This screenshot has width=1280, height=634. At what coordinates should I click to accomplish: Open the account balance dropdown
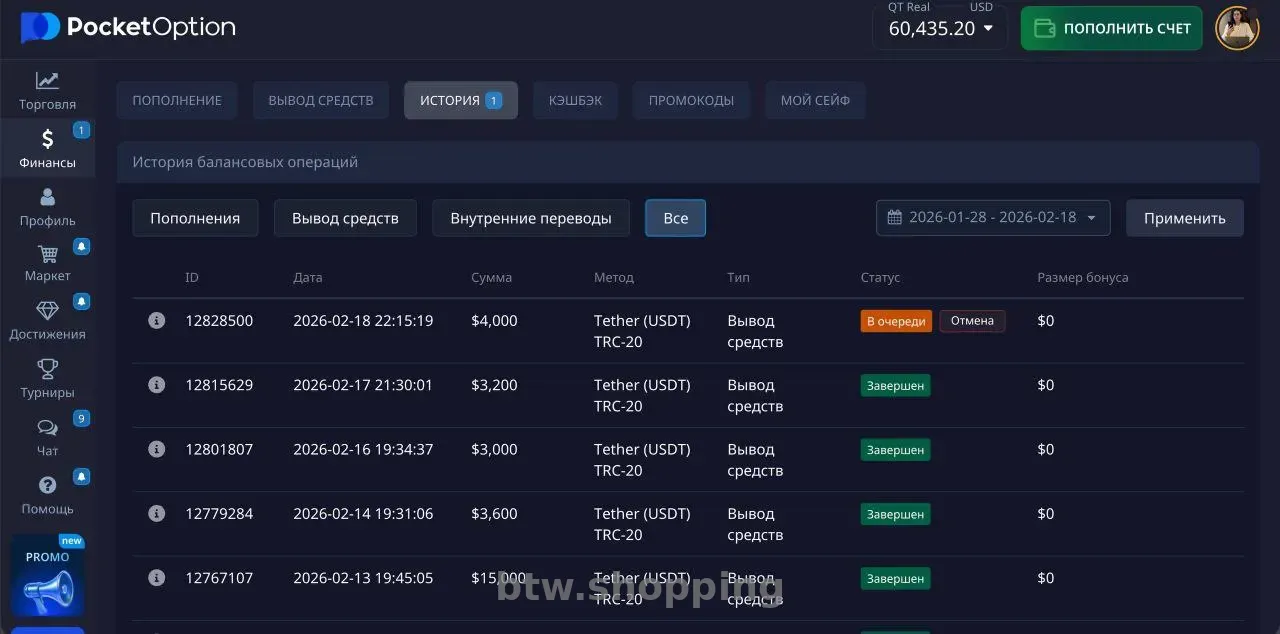(x=938, y=29)
